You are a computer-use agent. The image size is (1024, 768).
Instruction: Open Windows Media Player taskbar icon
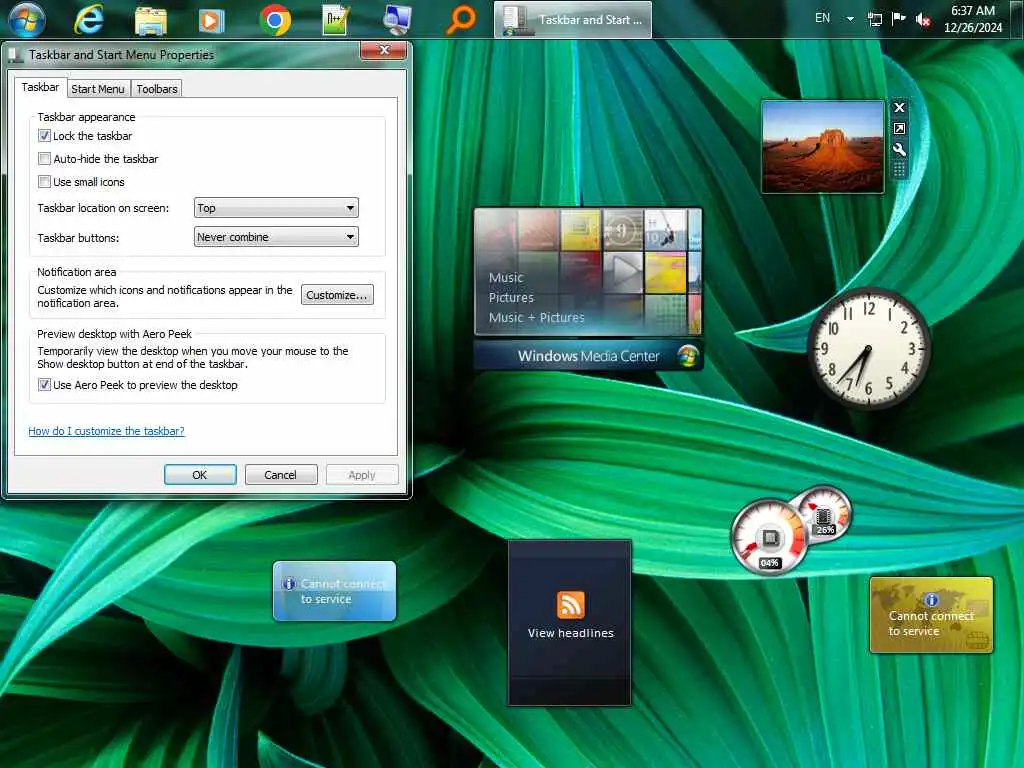[x=212, y=20]
